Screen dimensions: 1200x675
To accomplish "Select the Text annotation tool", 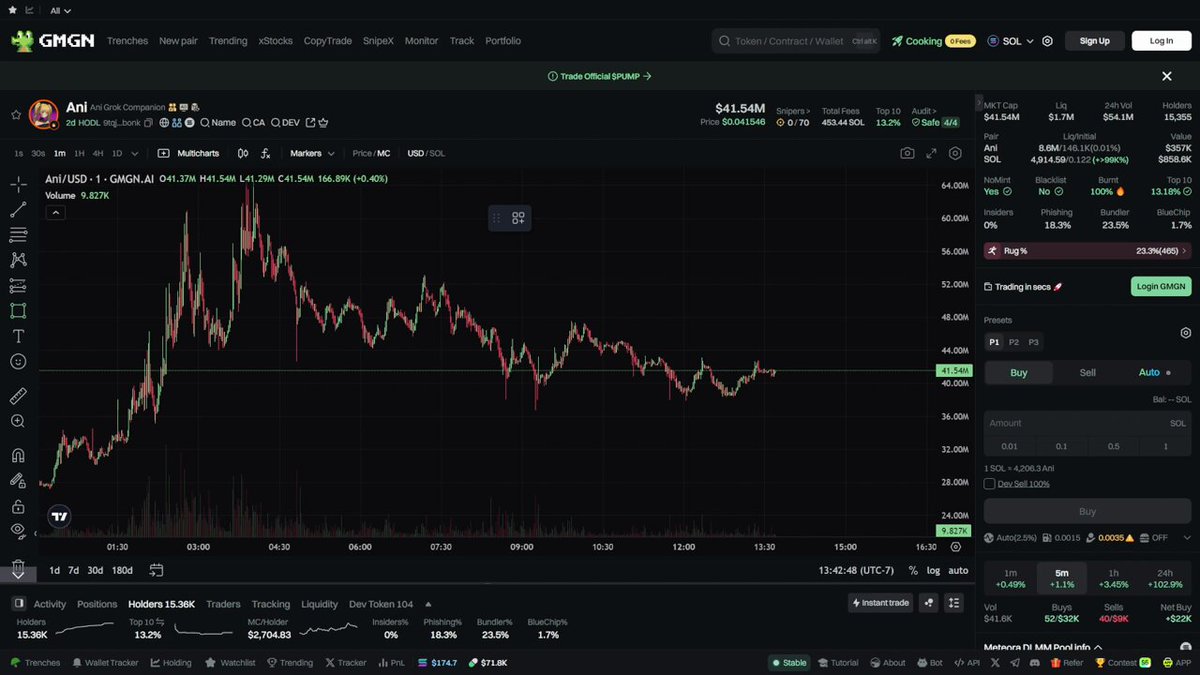I will [18, 336].
